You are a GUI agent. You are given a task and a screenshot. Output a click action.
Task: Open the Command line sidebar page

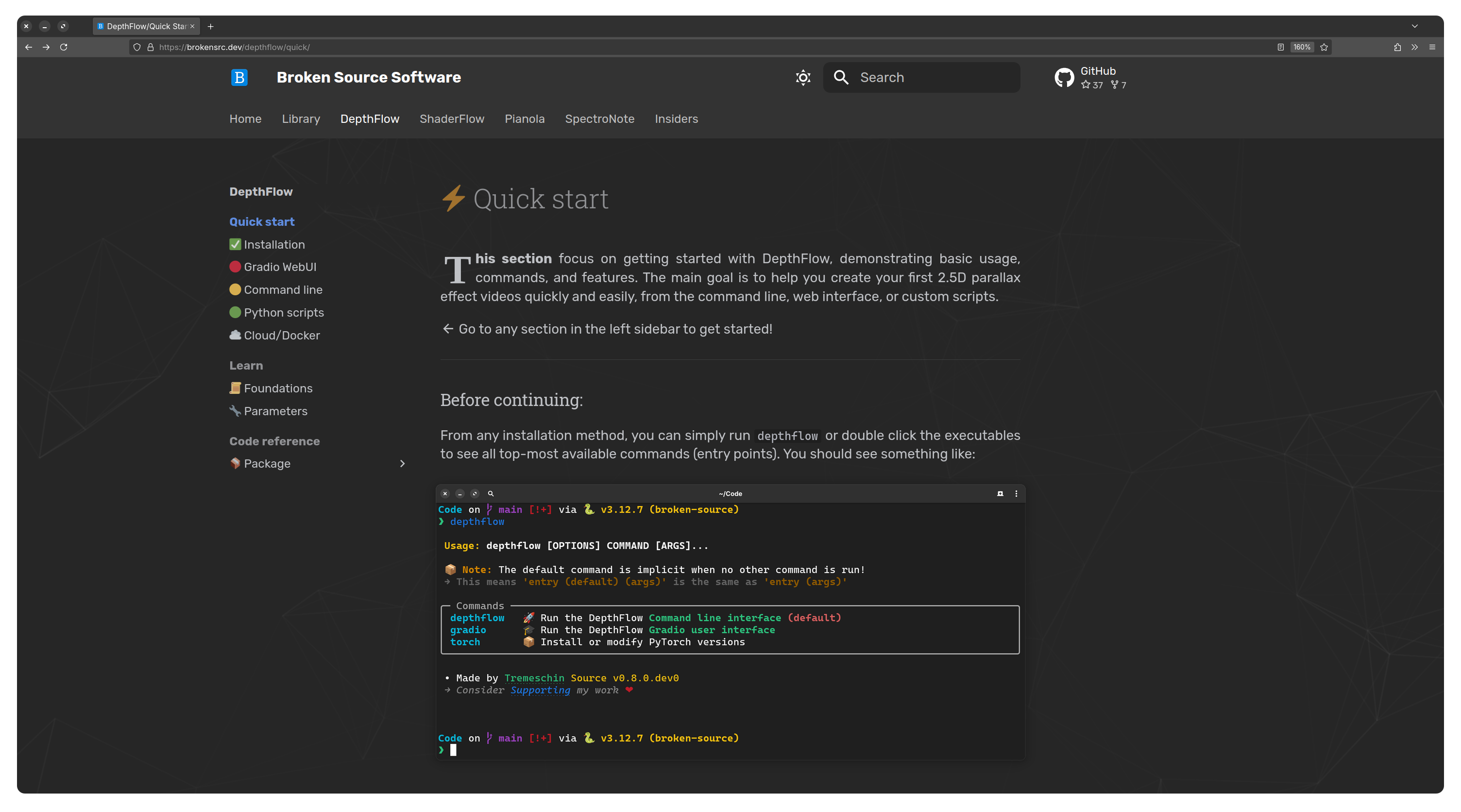coord(276,289)
